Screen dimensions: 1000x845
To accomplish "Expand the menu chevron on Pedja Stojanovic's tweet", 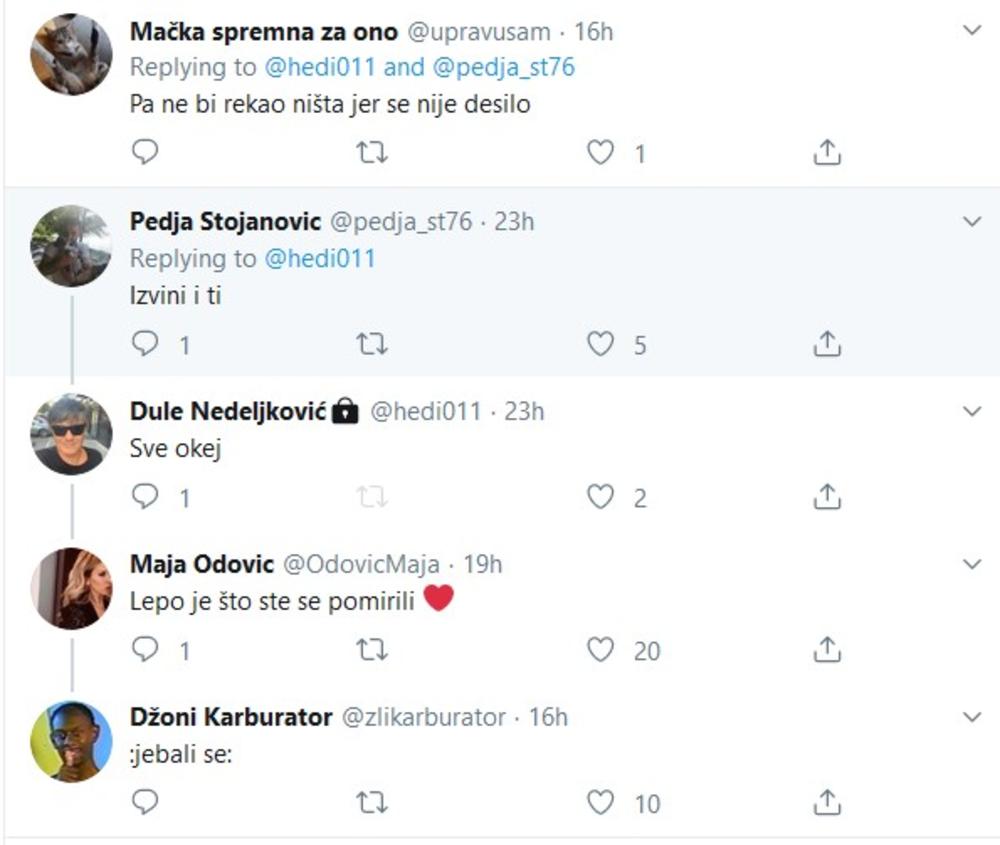I will click(972, 221).
